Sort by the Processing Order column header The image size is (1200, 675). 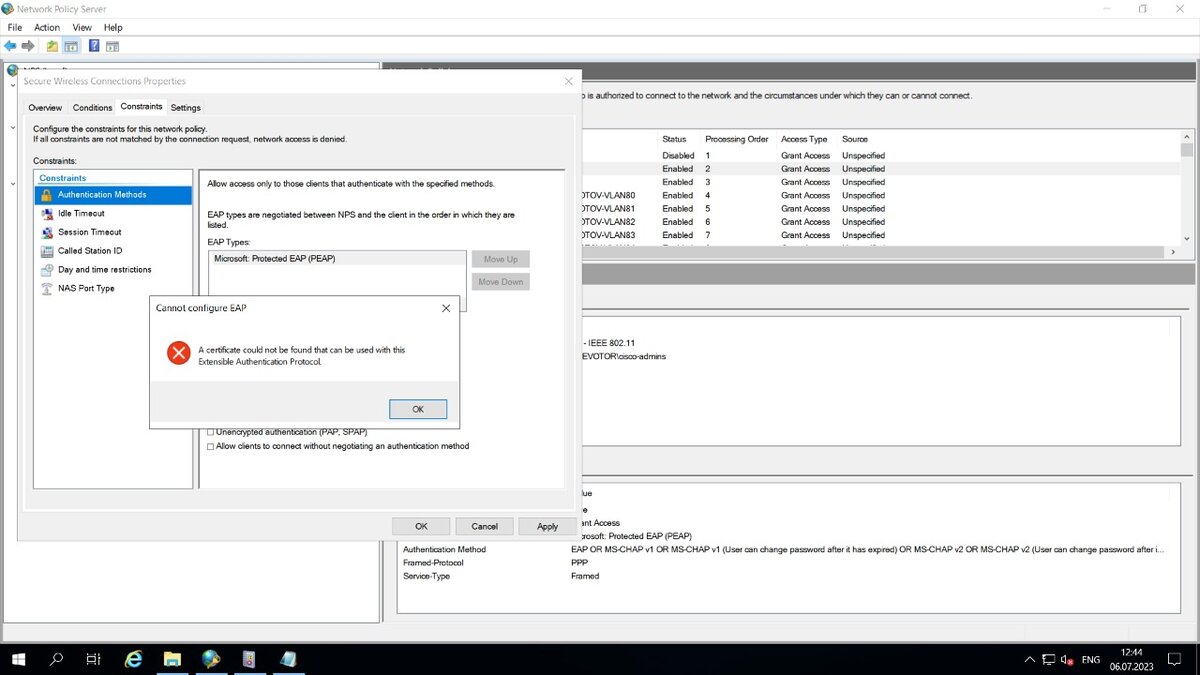click(737, 139)
